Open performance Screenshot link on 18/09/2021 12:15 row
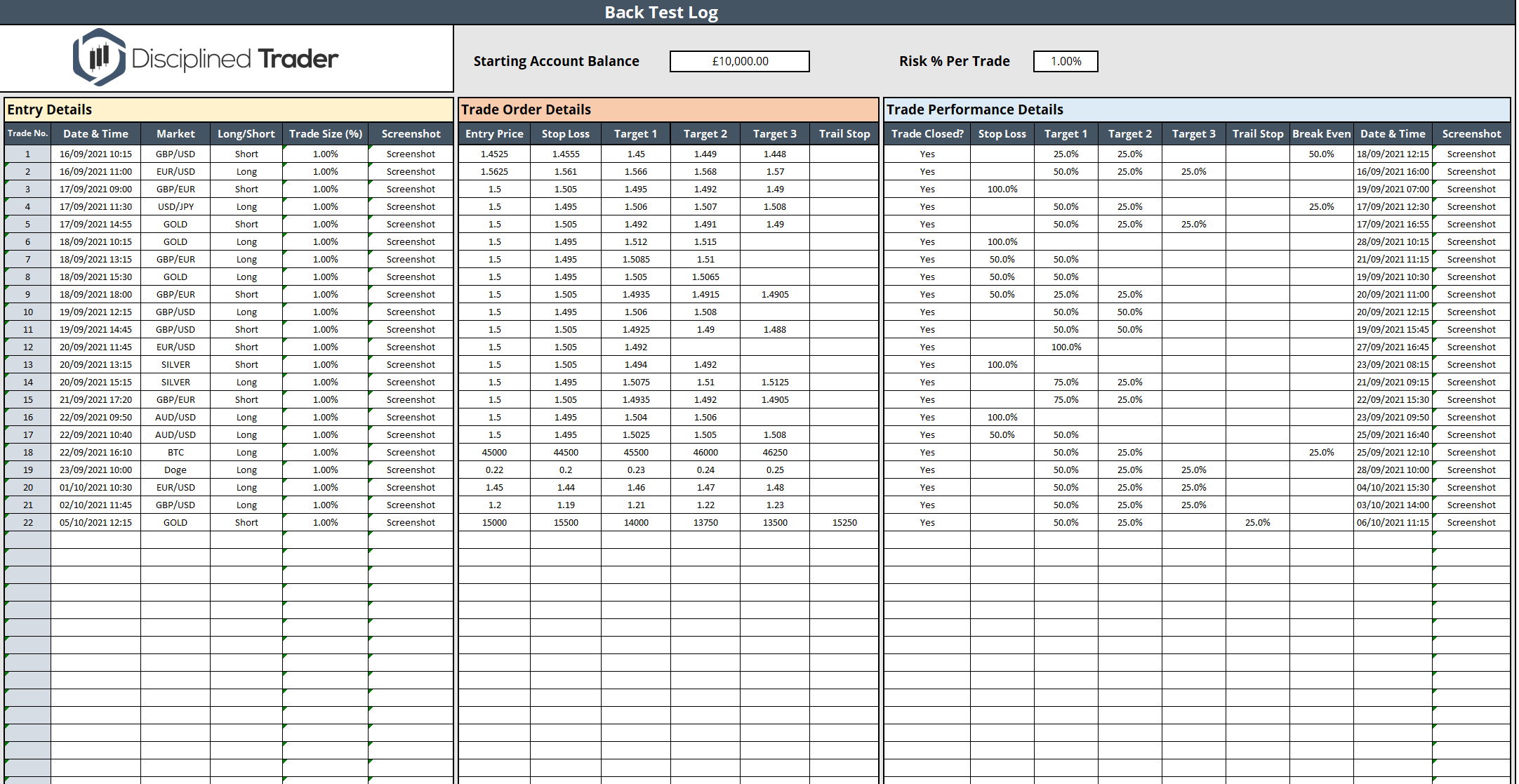 [x=1471, y=154]
